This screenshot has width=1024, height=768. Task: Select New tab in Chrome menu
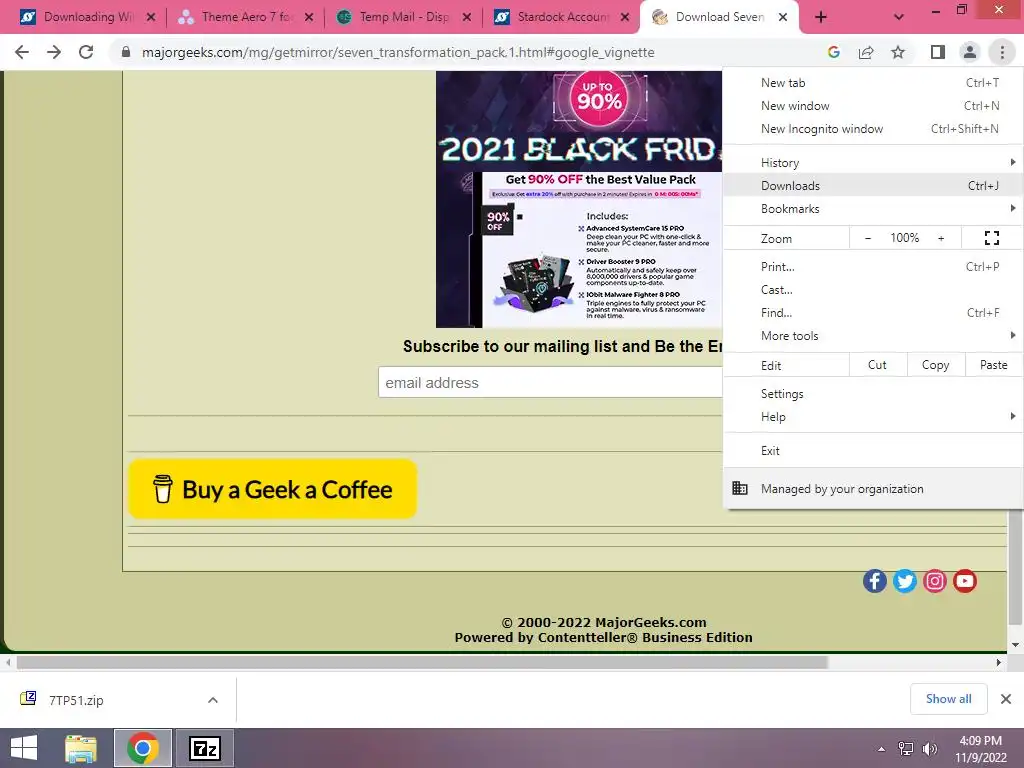click(873, 83)
